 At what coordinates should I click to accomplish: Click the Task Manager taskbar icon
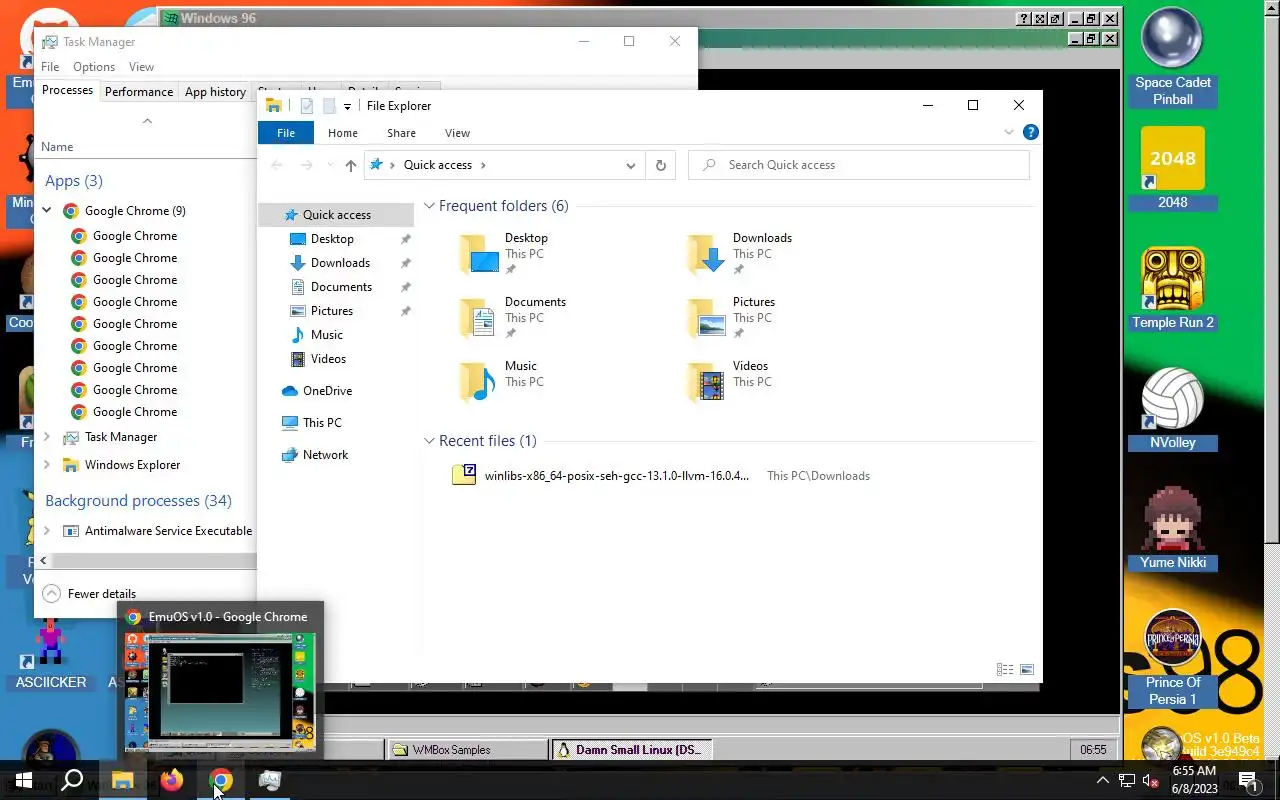[x=270, y=780]
